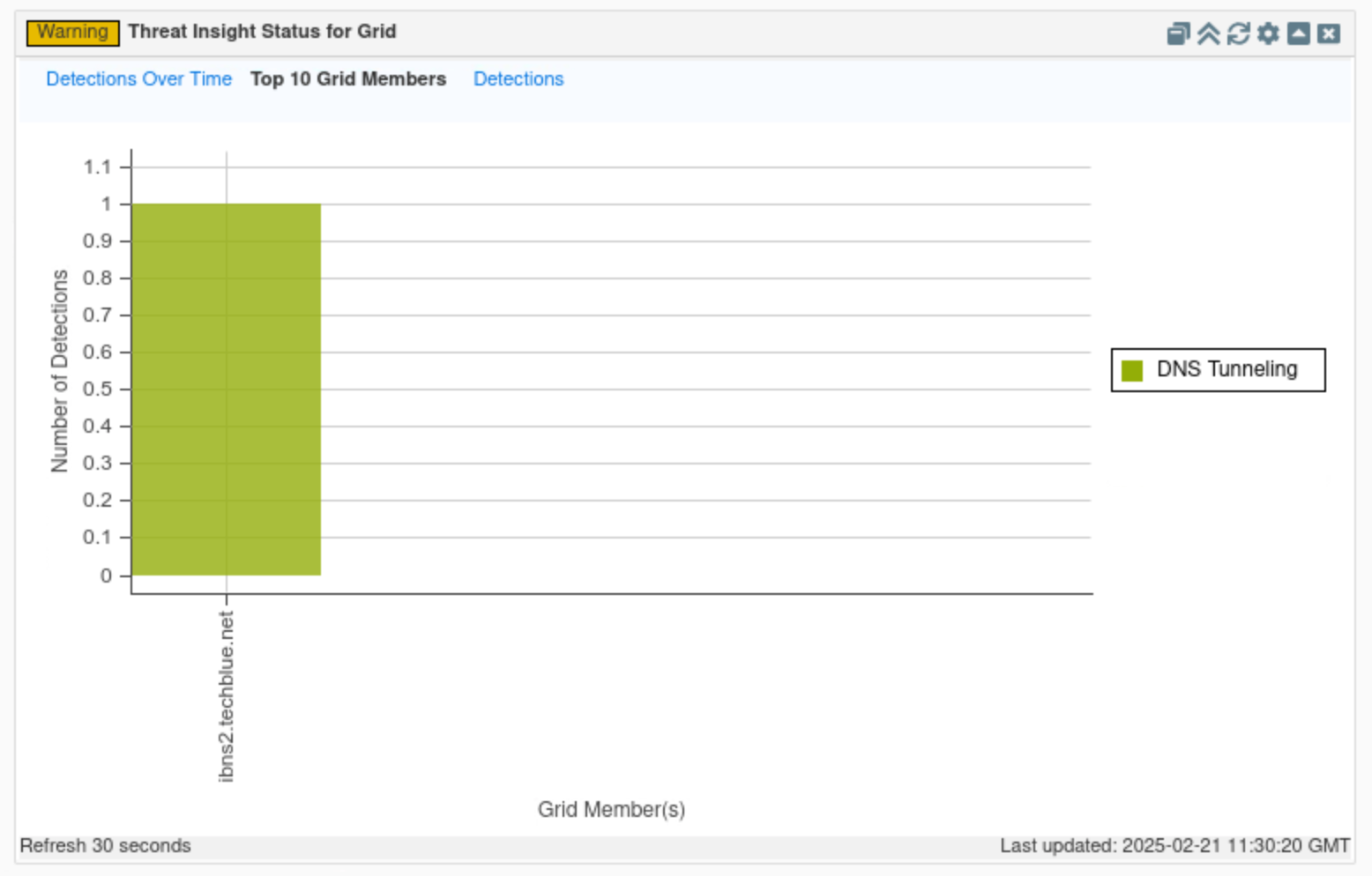Click the 1.1 value on the y-axis

[x=98, y=167]
